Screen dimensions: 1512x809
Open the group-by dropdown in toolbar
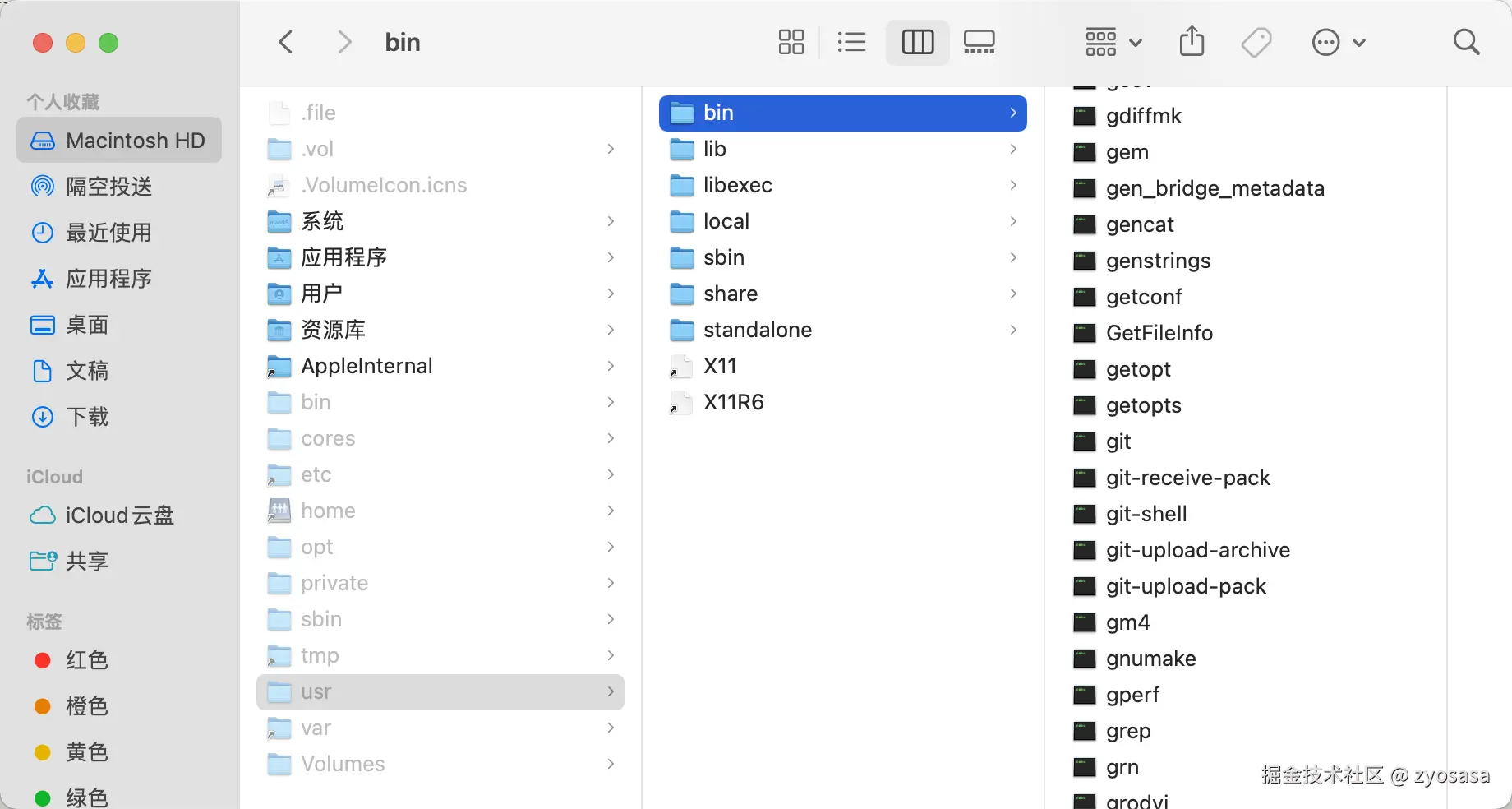point(1113,42)
